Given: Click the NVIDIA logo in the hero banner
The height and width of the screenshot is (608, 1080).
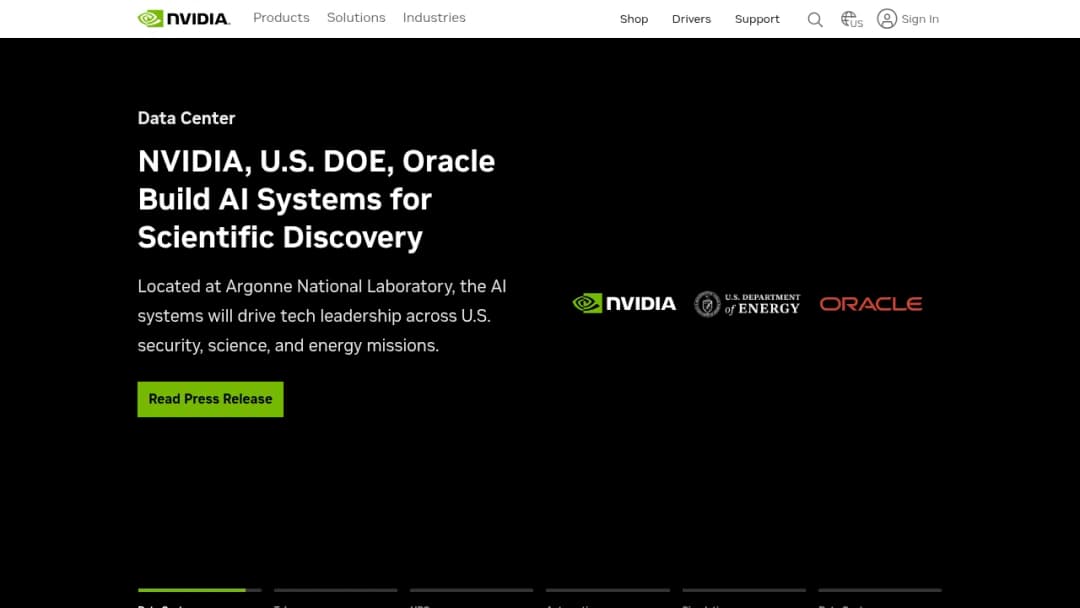Looking at the screenshot, I should (x=624, y=304).
